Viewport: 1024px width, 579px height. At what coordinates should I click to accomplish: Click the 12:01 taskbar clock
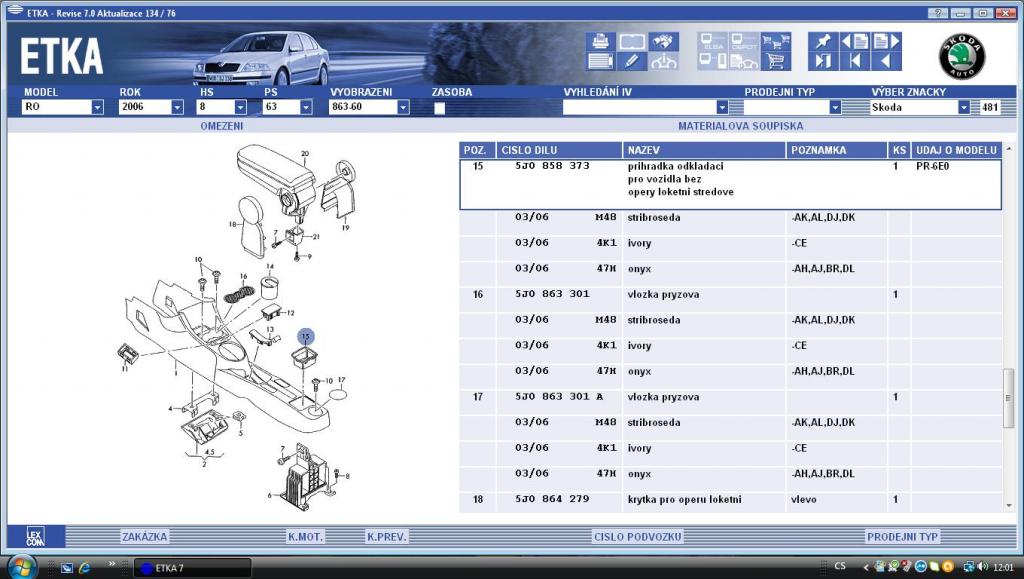[1003, 567]
